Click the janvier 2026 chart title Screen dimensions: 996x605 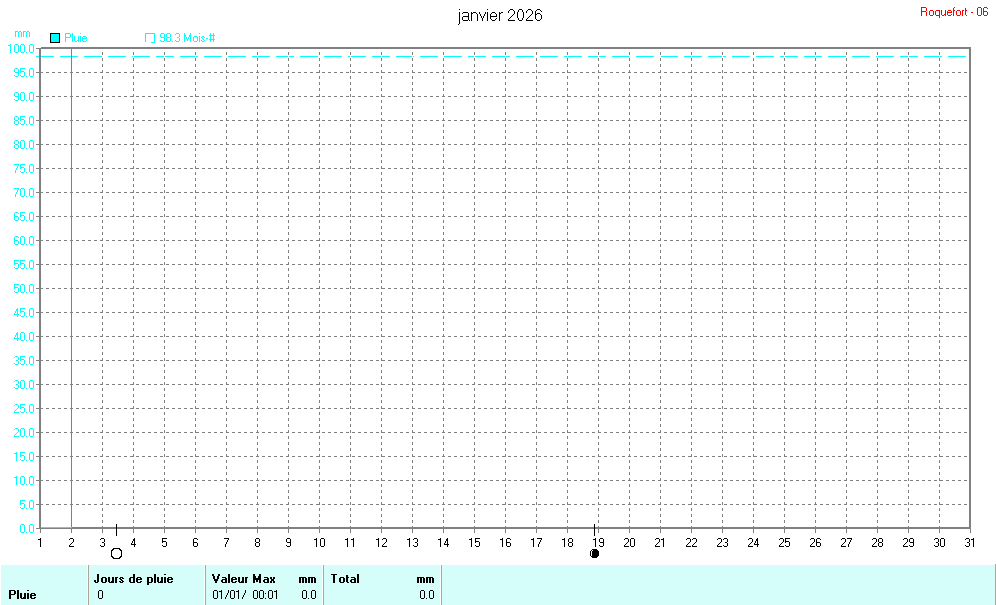(500, 15)
